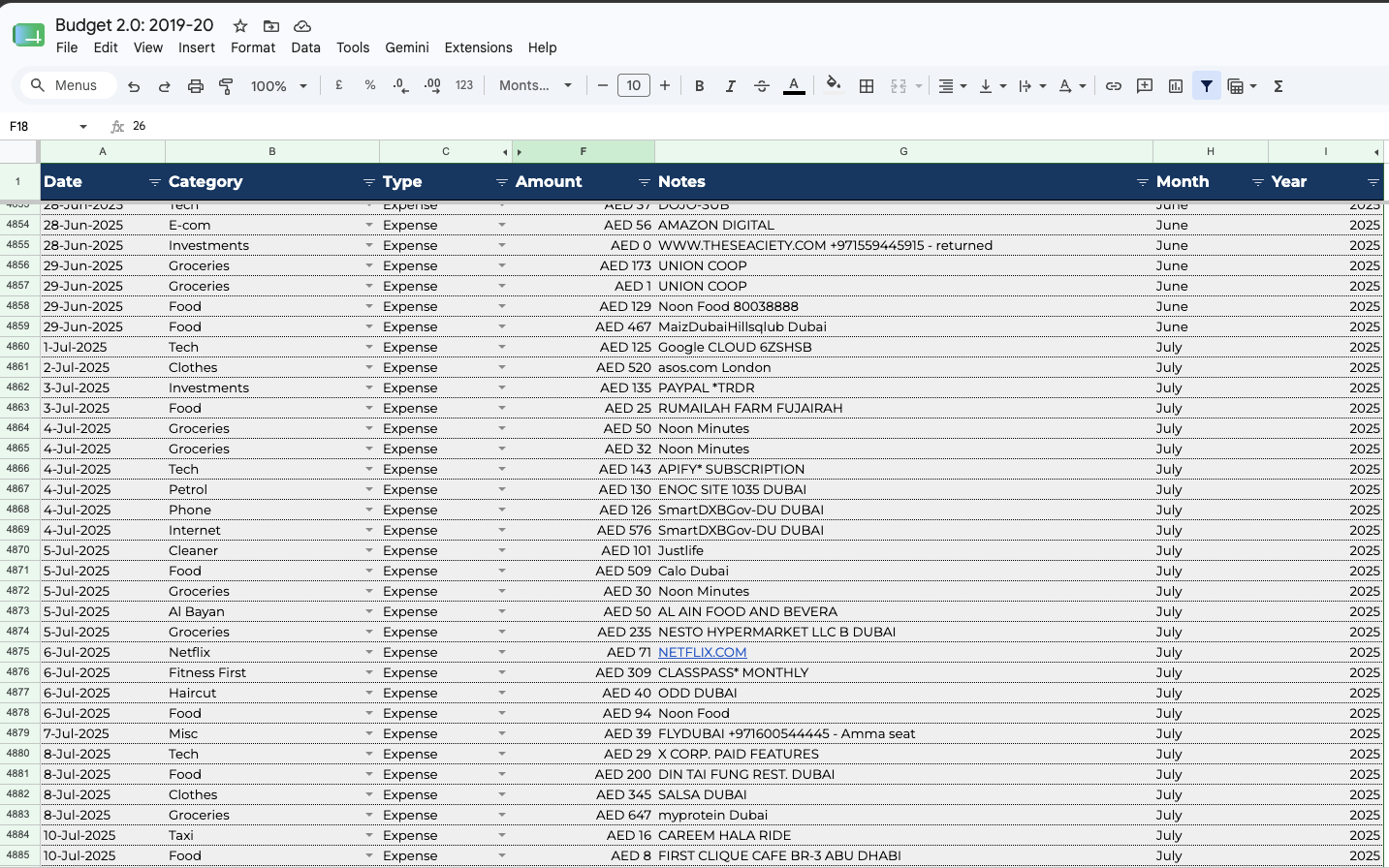This screenshot has height=868, width=1389.
Task: Increase decimal places icon
Action: pos(432,85)
